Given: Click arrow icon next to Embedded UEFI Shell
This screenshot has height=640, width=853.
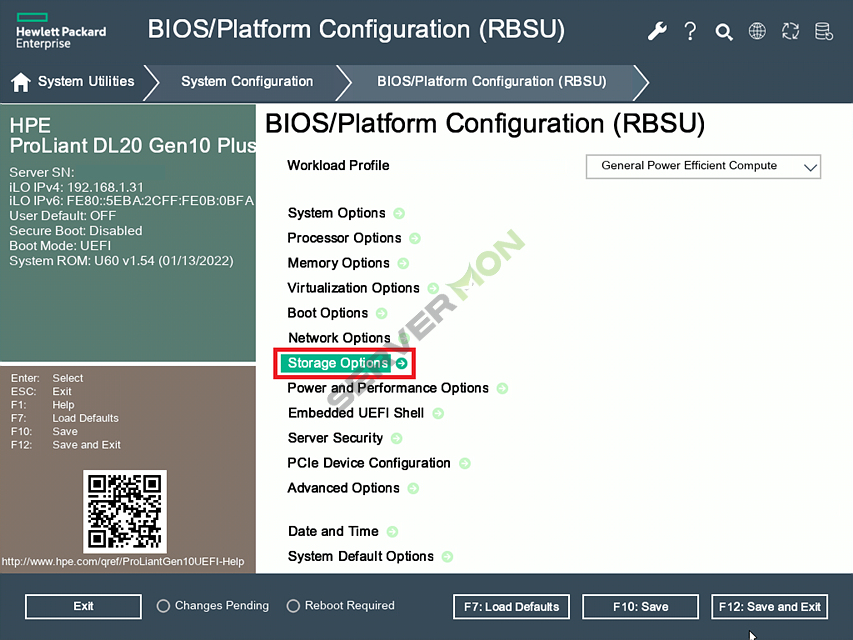Looking at the screenshot, I should click(438, 414).
